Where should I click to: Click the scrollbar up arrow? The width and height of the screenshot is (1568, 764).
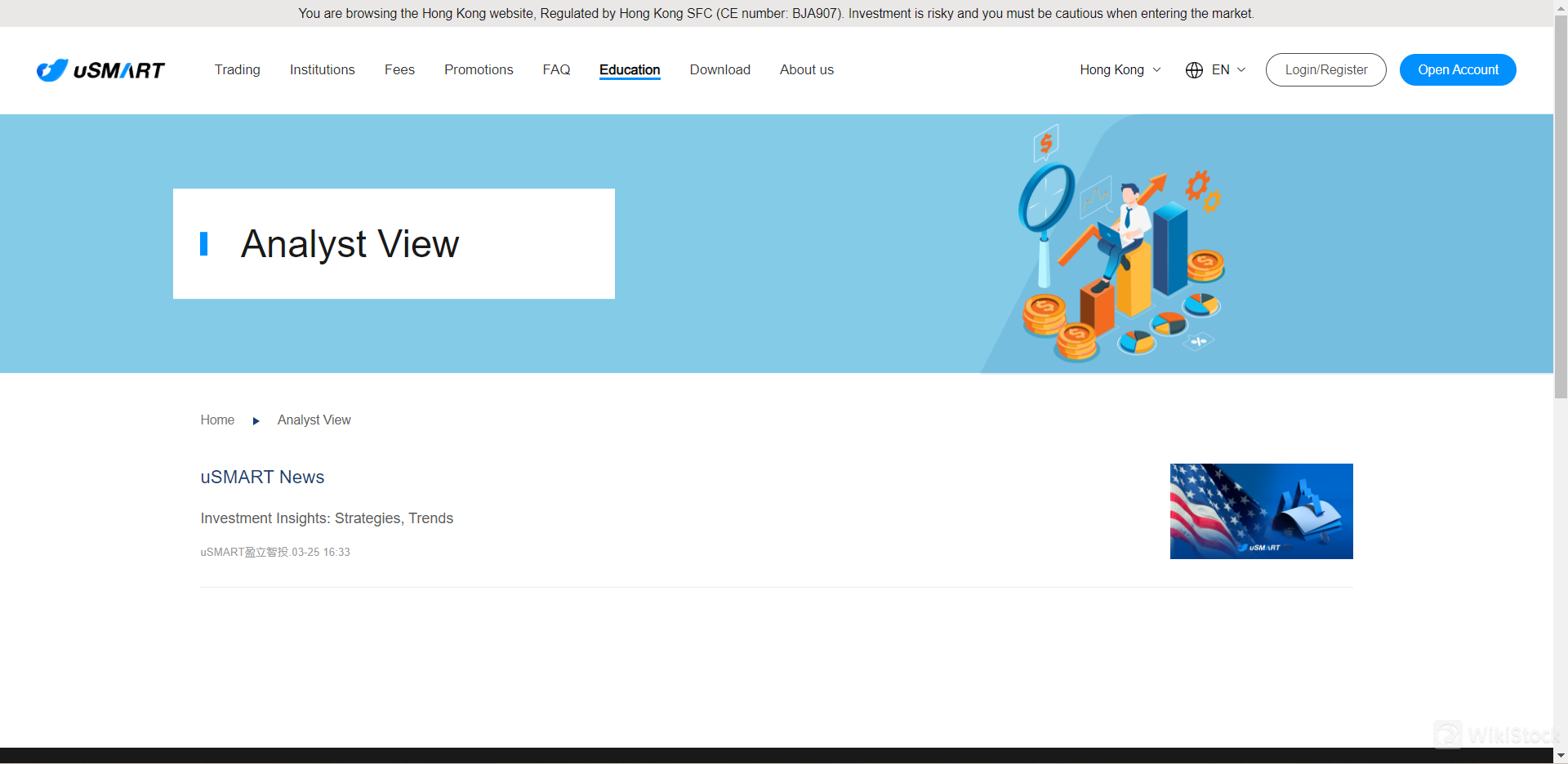tap(1561, 7)
